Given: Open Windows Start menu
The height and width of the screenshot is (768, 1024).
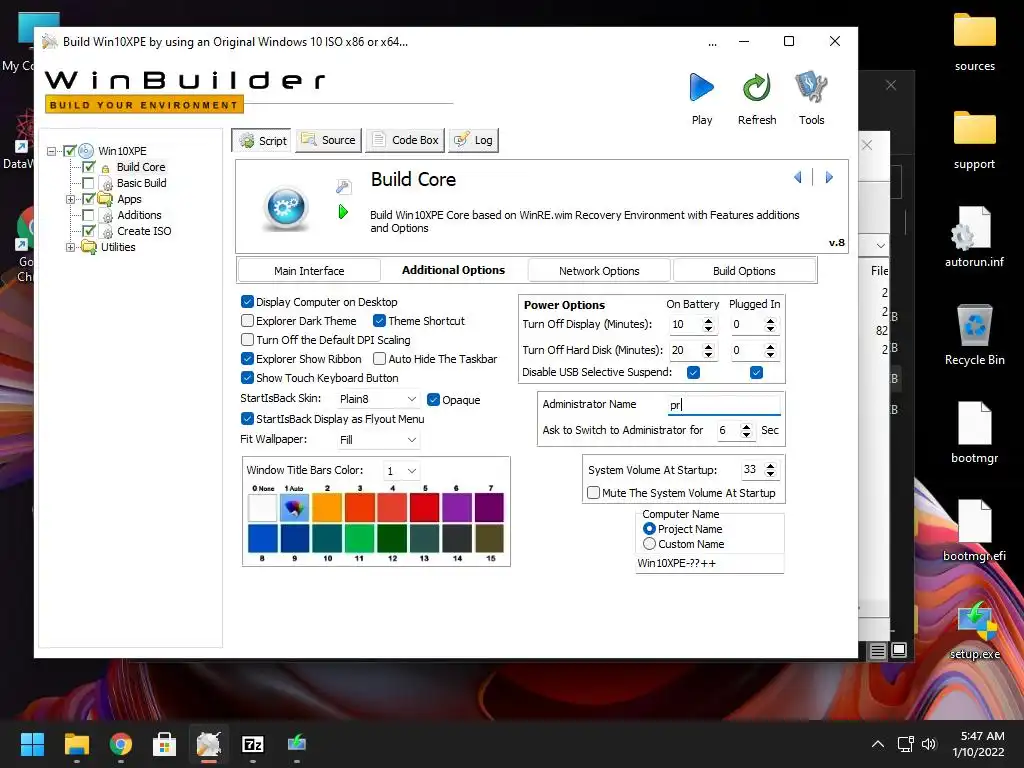Looking at the screenshot, I should [x=32, y=744].
